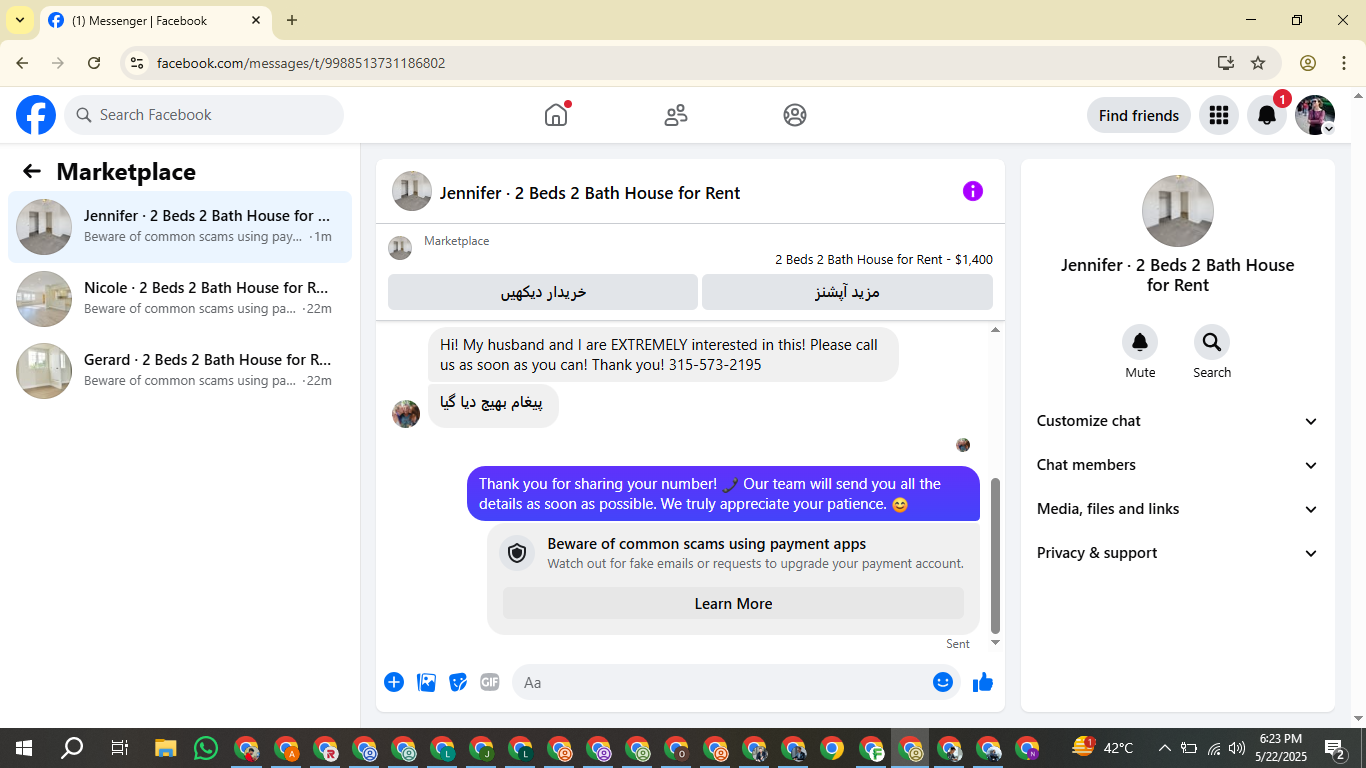The width and height of the screenshot is (1366, 768).
Task: Open the account profile picture menu
Action: [x=1315, y=115]
